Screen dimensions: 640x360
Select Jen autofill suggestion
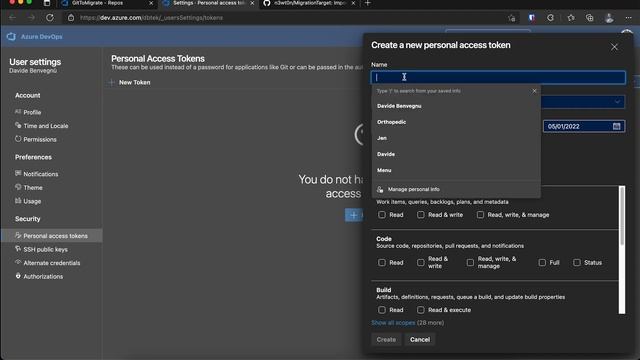click(x=456, y=138)
